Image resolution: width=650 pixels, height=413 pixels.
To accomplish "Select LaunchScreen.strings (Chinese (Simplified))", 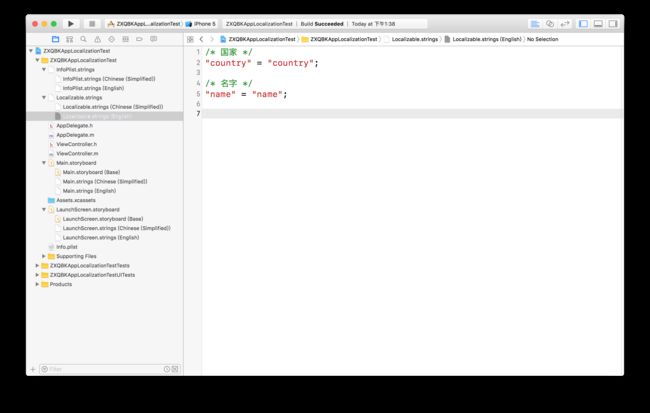I will pyautogui.click(x=116, y=228).
